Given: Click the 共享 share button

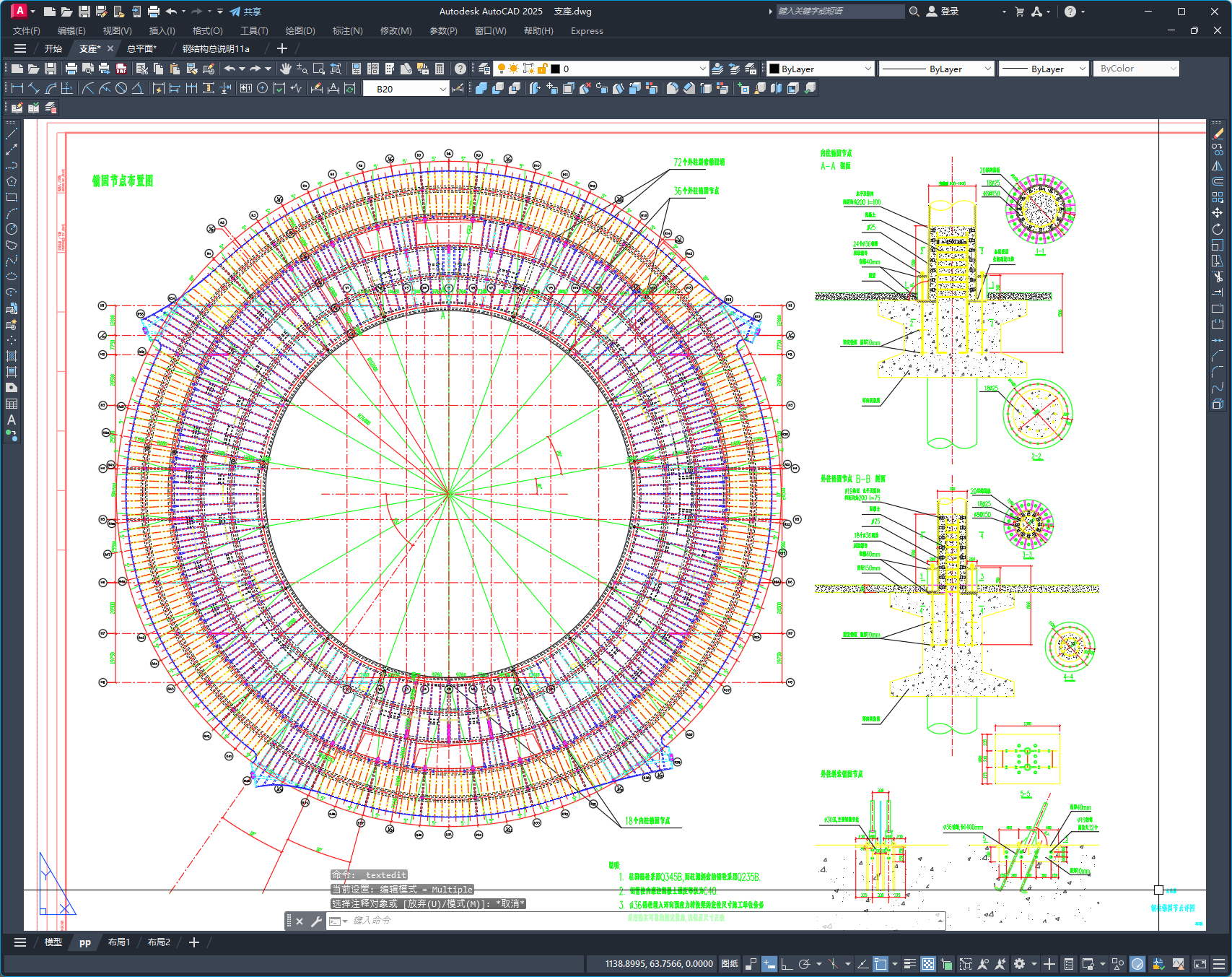Looking at the screenshot, I should (x=245, y=12).
